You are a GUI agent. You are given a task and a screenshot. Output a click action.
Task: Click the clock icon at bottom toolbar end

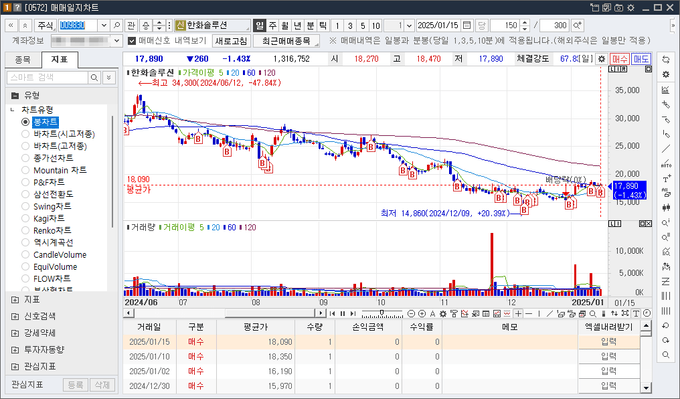[647, 314]
